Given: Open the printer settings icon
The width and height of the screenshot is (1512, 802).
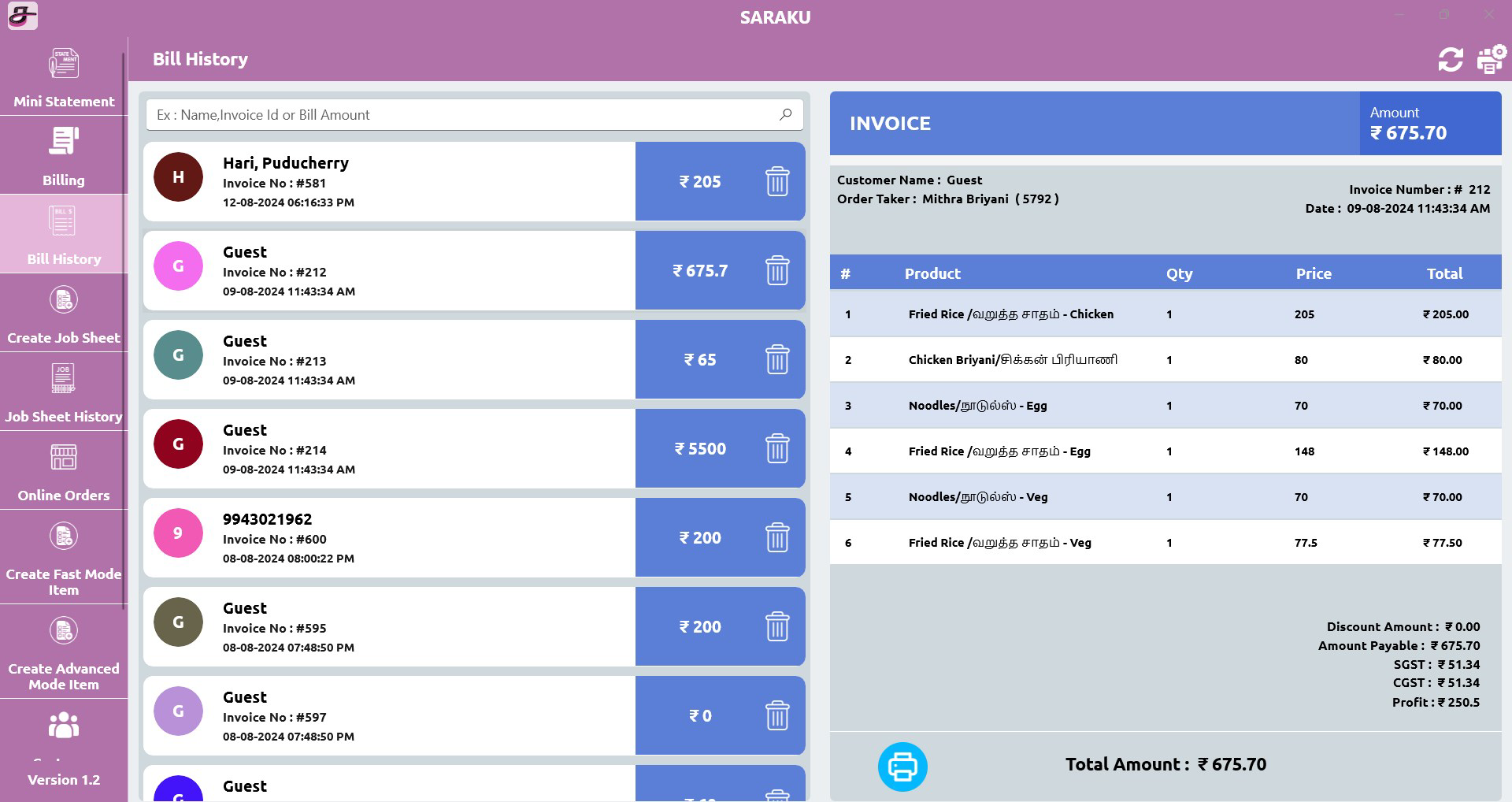Looking at the screenshot, I should pos(1492,60).
